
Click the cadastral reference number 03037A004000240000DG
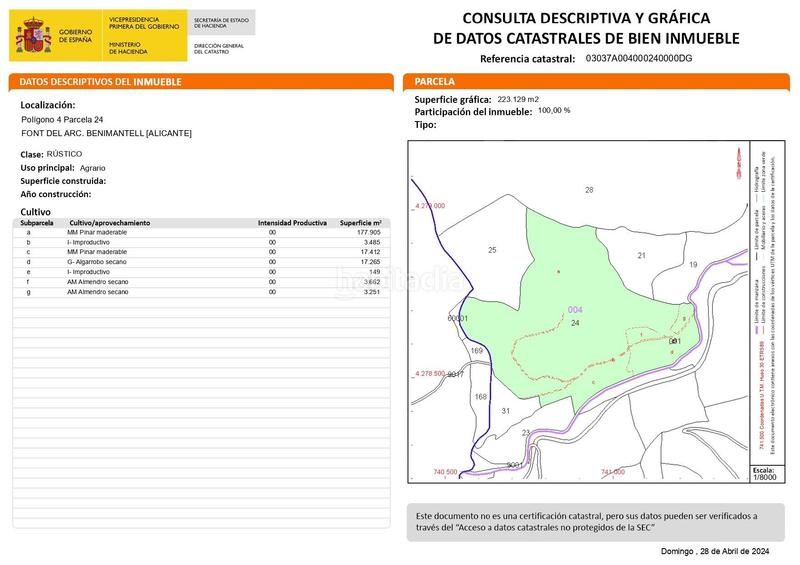pos(638,59)
